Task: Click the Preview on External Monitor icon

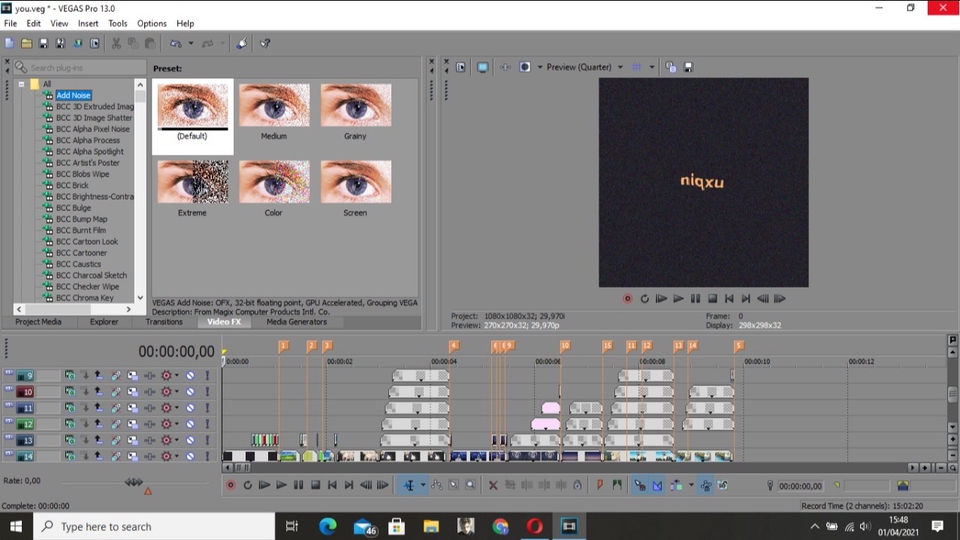Action: click(x=482, y=67)
